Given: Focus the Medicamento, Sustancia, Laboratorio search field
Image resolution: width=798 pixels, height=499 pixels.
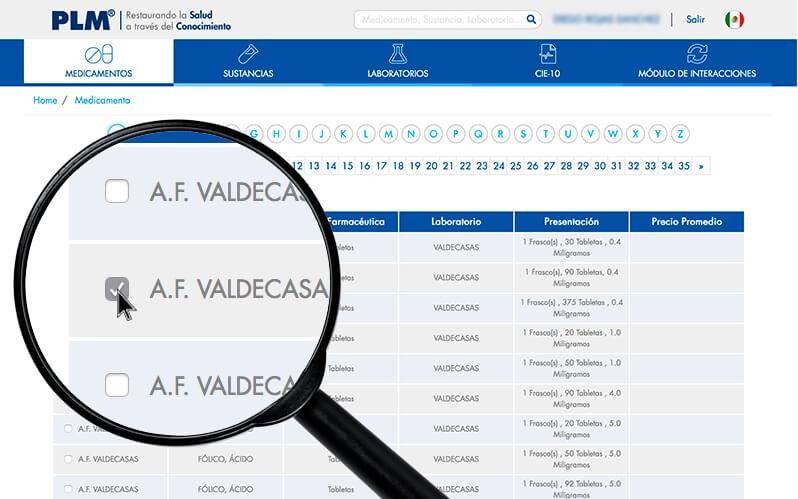Looking at the screenshot, I should coord(439,19).
